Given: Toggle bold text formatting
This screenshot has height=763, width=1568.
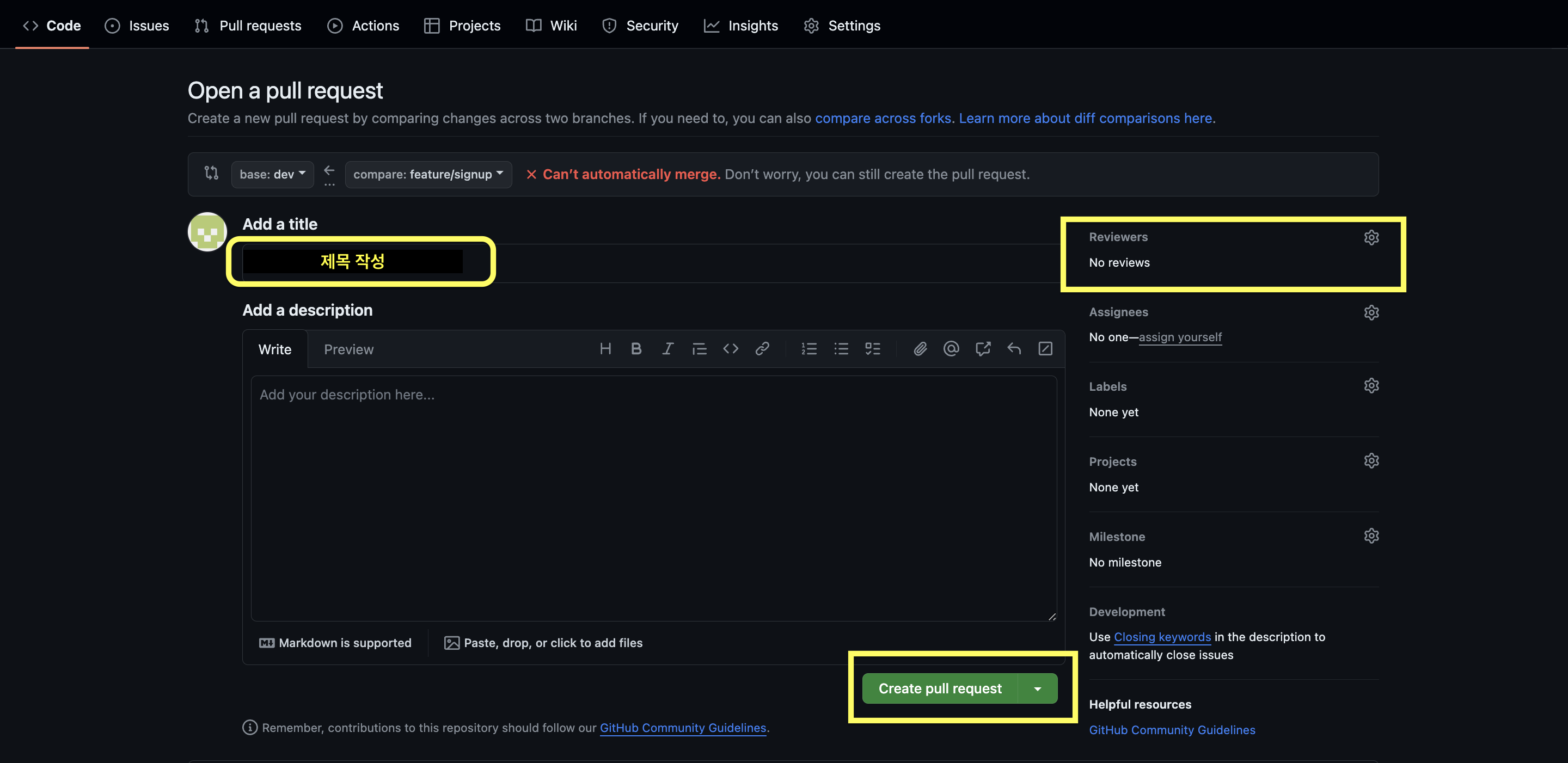Looking at the screenshot, I should (636, 349).
